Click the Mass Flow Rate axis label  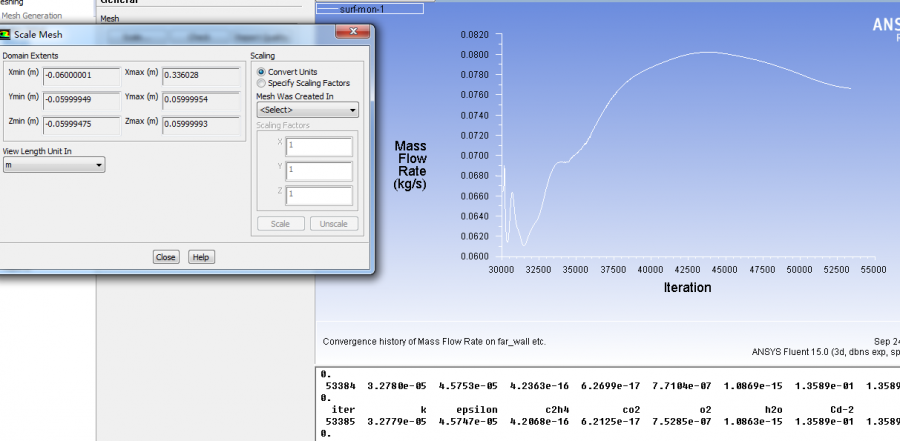click(410, 165)
